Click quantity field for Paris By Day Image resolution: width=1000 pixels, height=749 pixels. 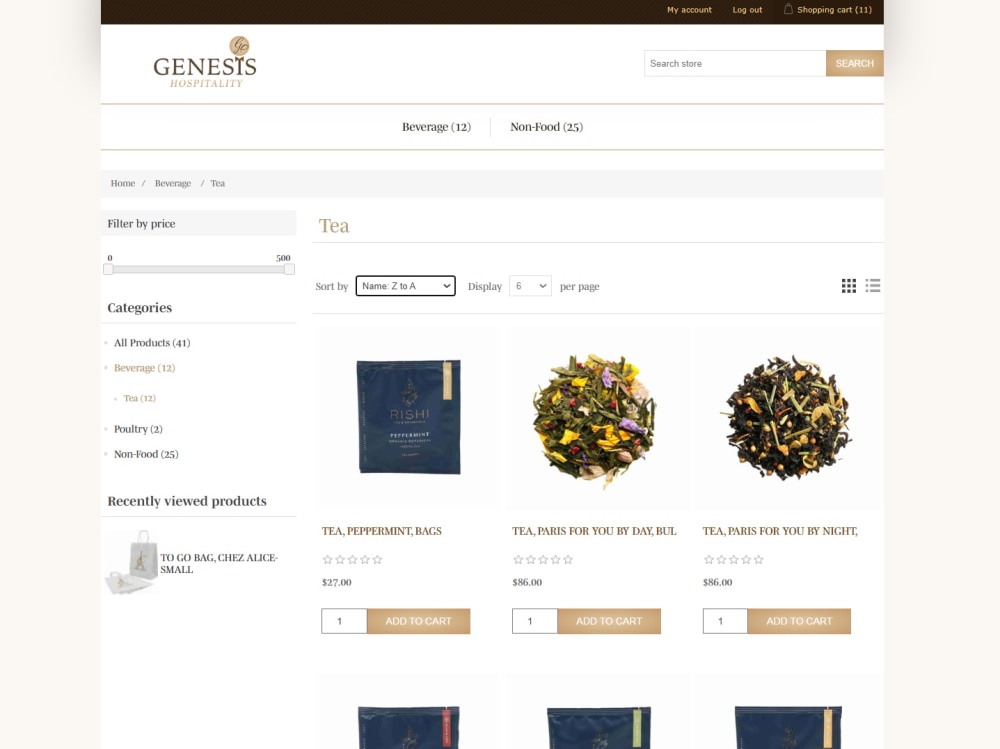[x=535, y=621]
